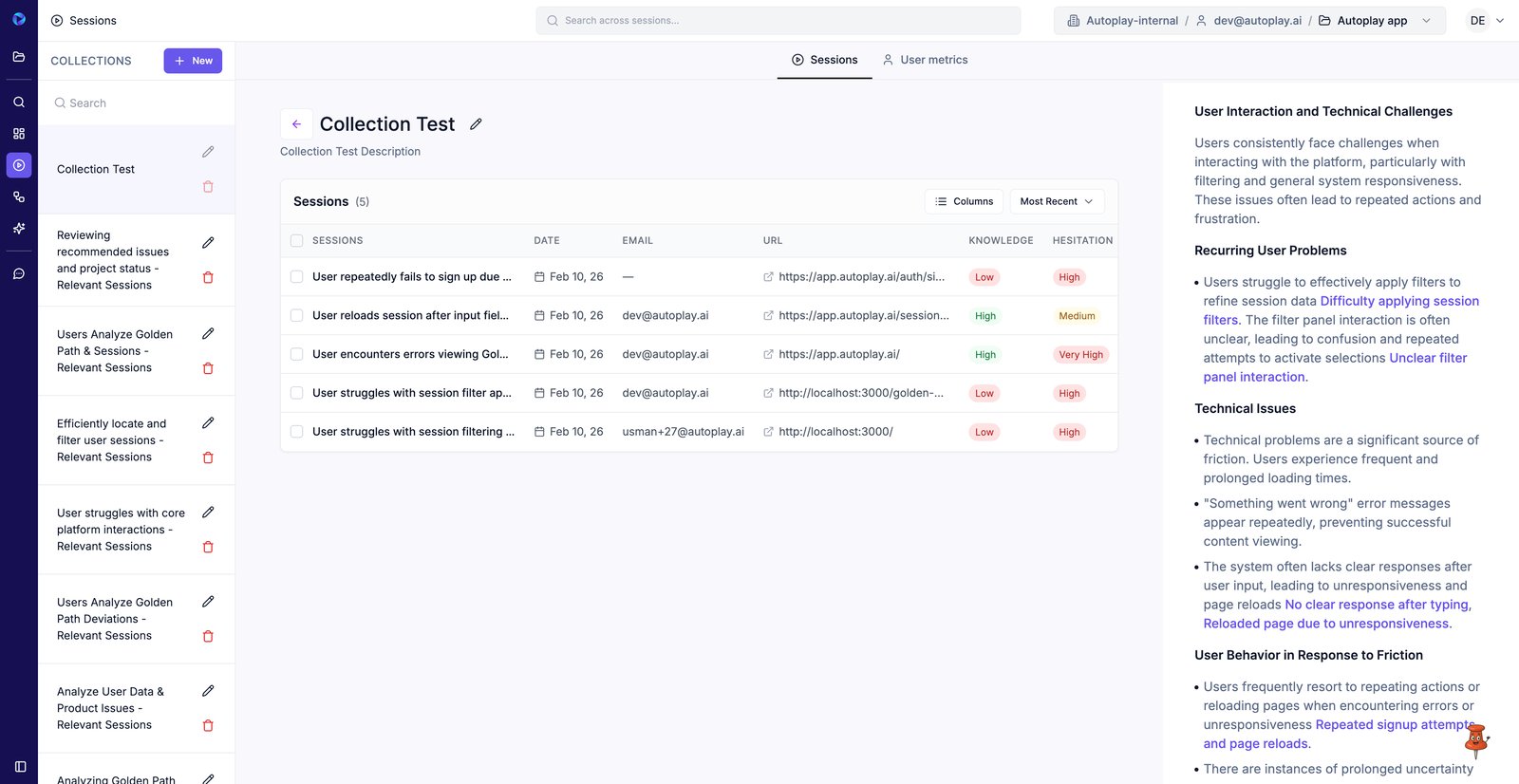Create a new collection with New button
Viewport: 1519px width, 784px height.
(193, 61)
